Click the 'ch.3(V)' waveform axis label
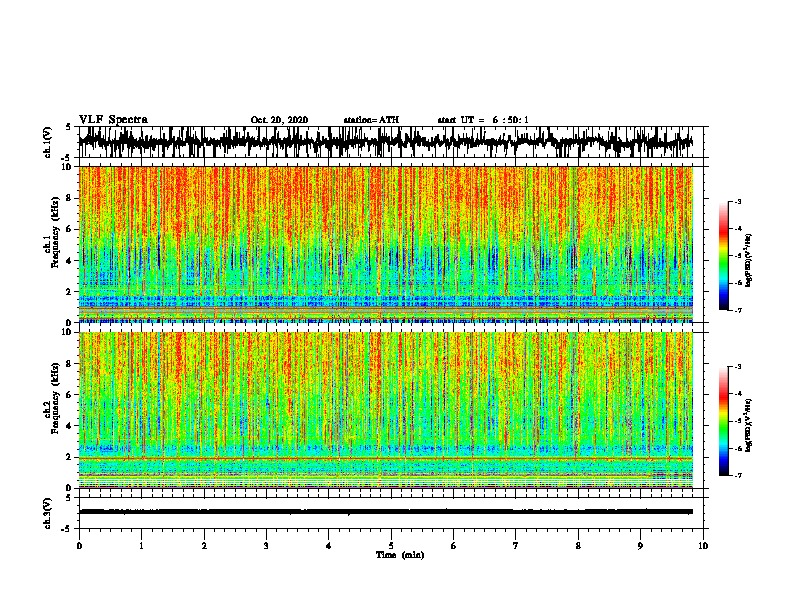This screenshot has height=612, width=792. (x=48, y=513)
